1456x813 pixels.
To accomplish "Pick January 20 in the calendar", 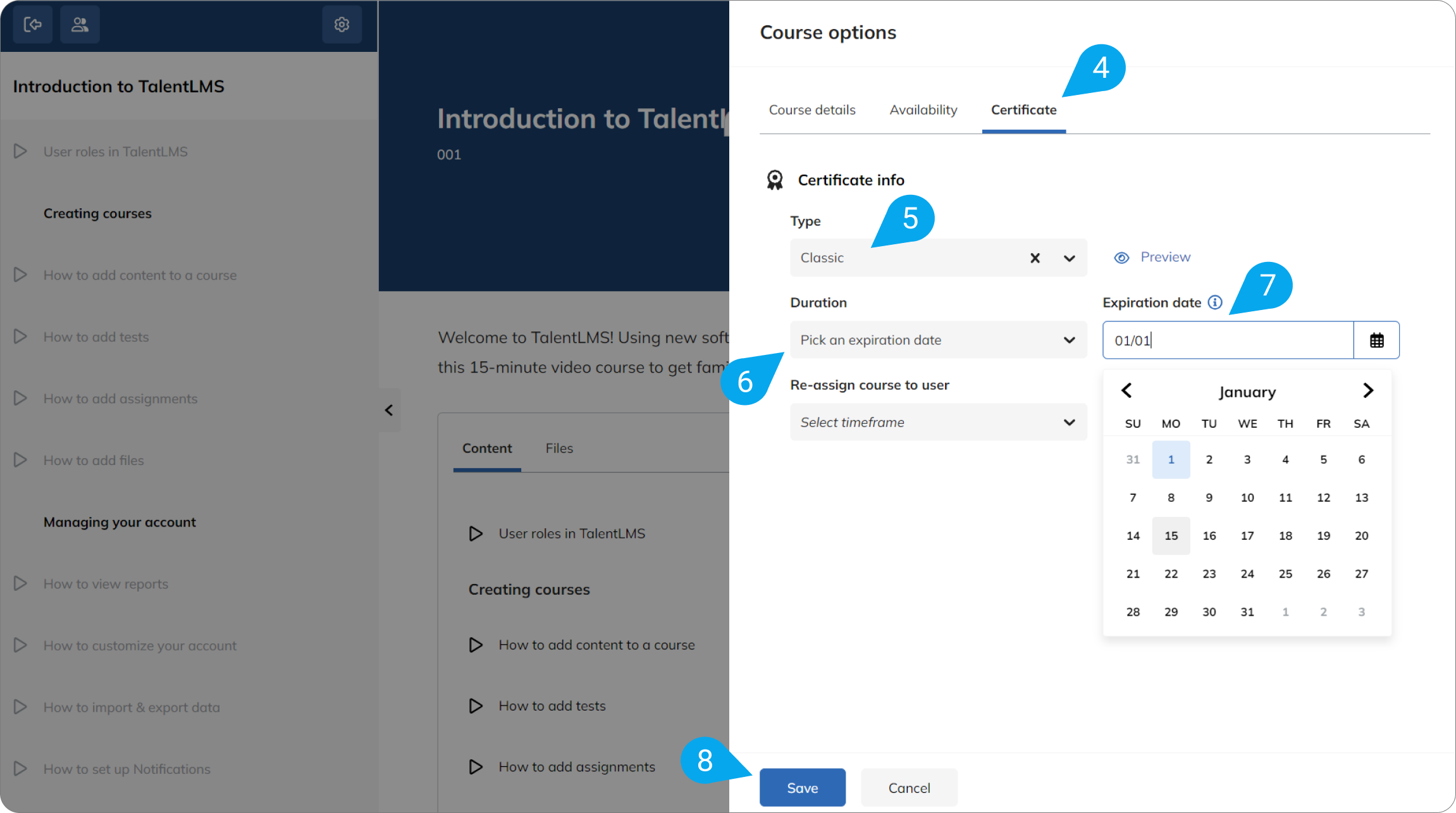I will [1361, 536].
